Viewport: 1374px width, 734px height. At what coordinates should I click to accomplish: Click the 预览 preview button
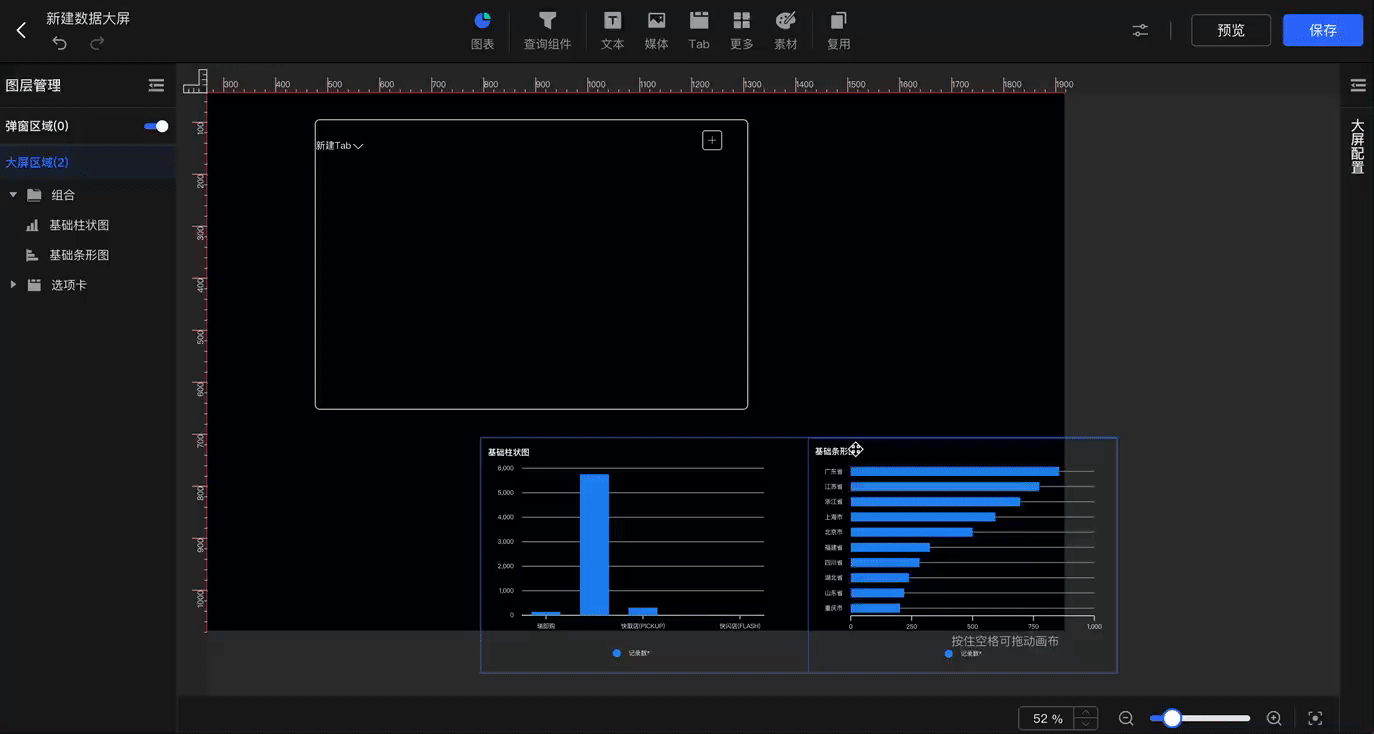coord(1231,30)
